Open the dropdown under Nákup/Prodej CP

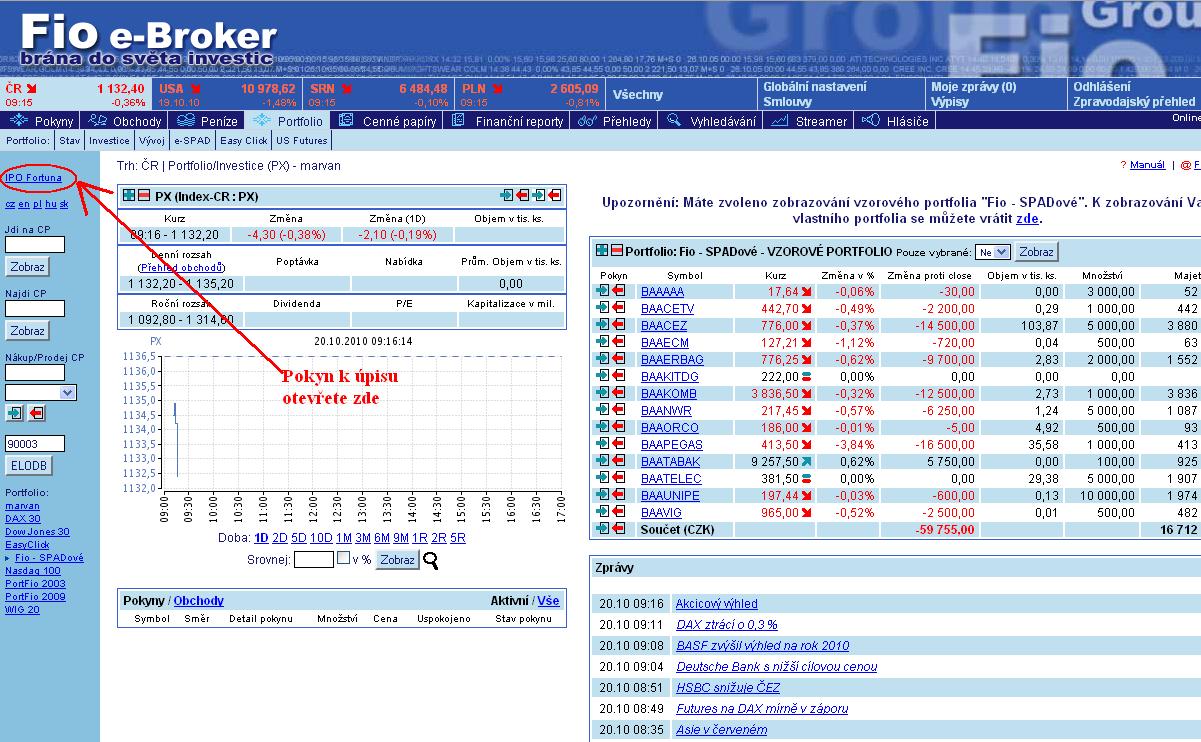pyautogui.click(x=41, y=393)
